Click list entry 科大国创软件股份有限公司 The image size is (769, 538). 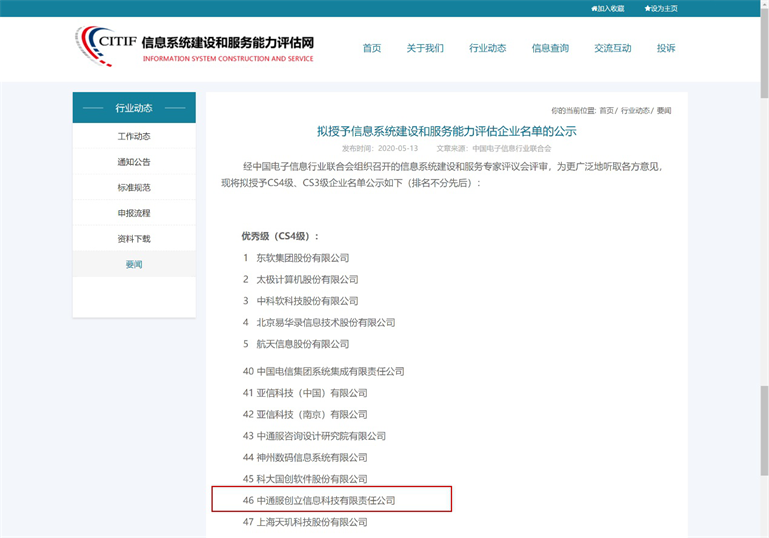pyautogui.click(x=312, y=479)
